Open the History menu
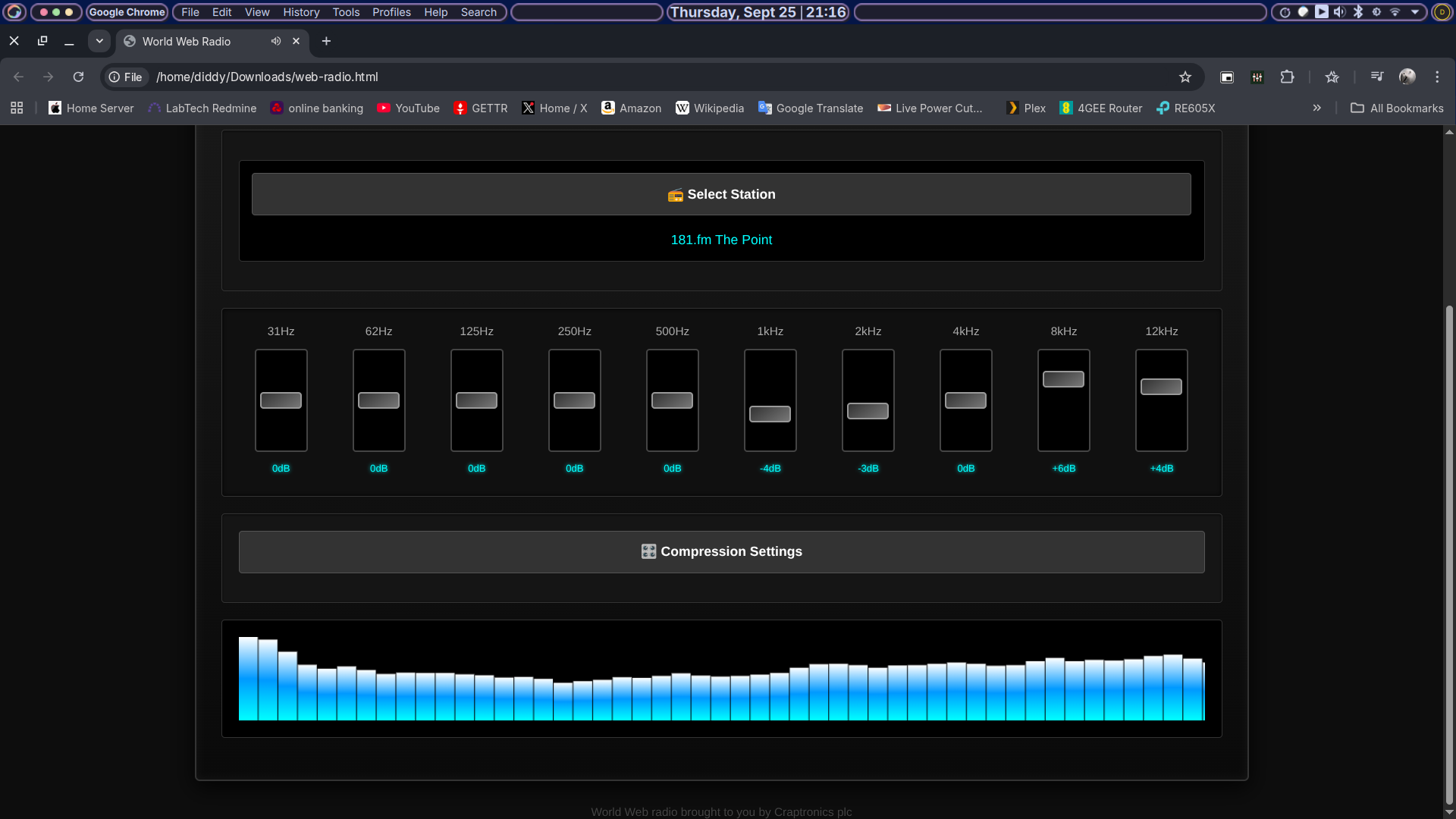The image size is (1456, 819). pyautogui.click(x=301, y=12)
